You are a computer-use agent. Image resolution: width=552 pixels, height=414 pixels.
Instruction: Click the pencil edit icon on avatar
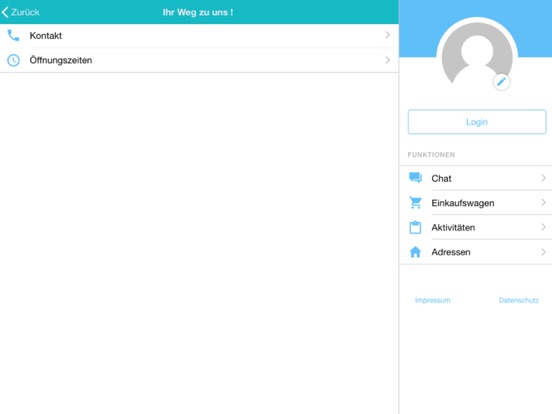pyautogui.click(x=501, y=82)
